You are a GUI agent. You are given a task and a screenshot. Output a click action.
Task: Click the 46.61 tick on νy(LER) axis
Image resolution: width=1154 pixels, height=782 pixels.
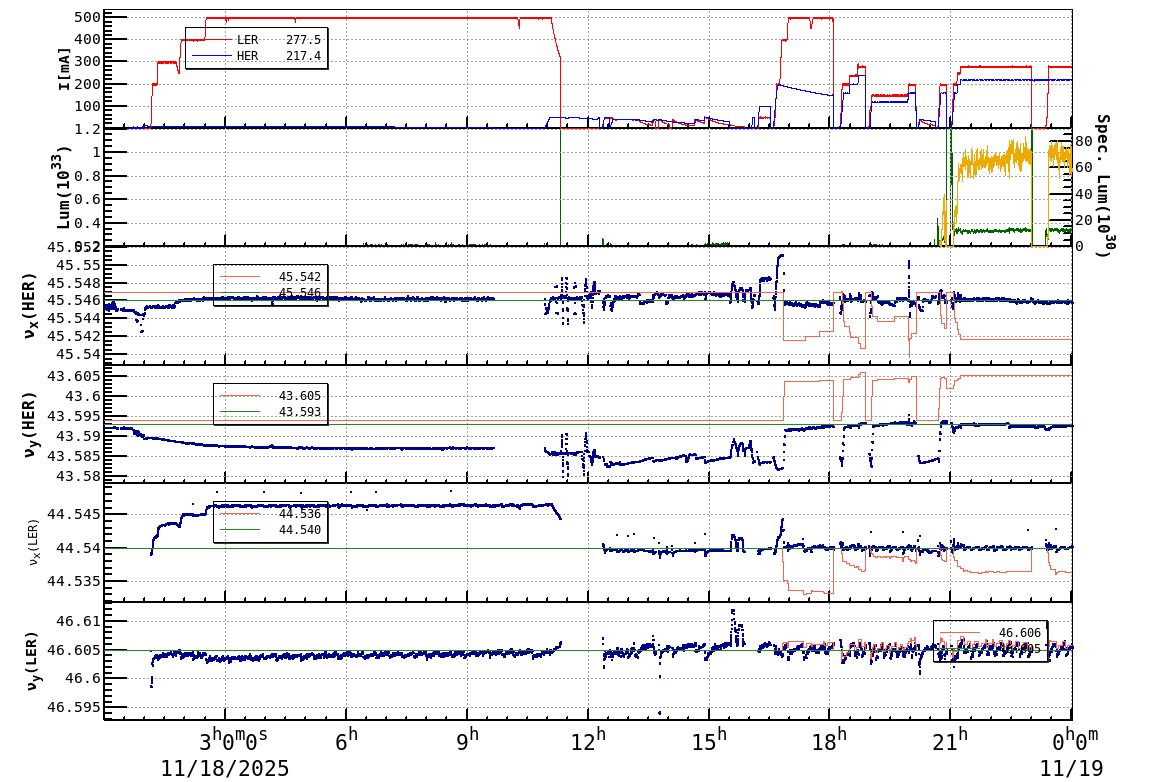(x=79, y=621)
